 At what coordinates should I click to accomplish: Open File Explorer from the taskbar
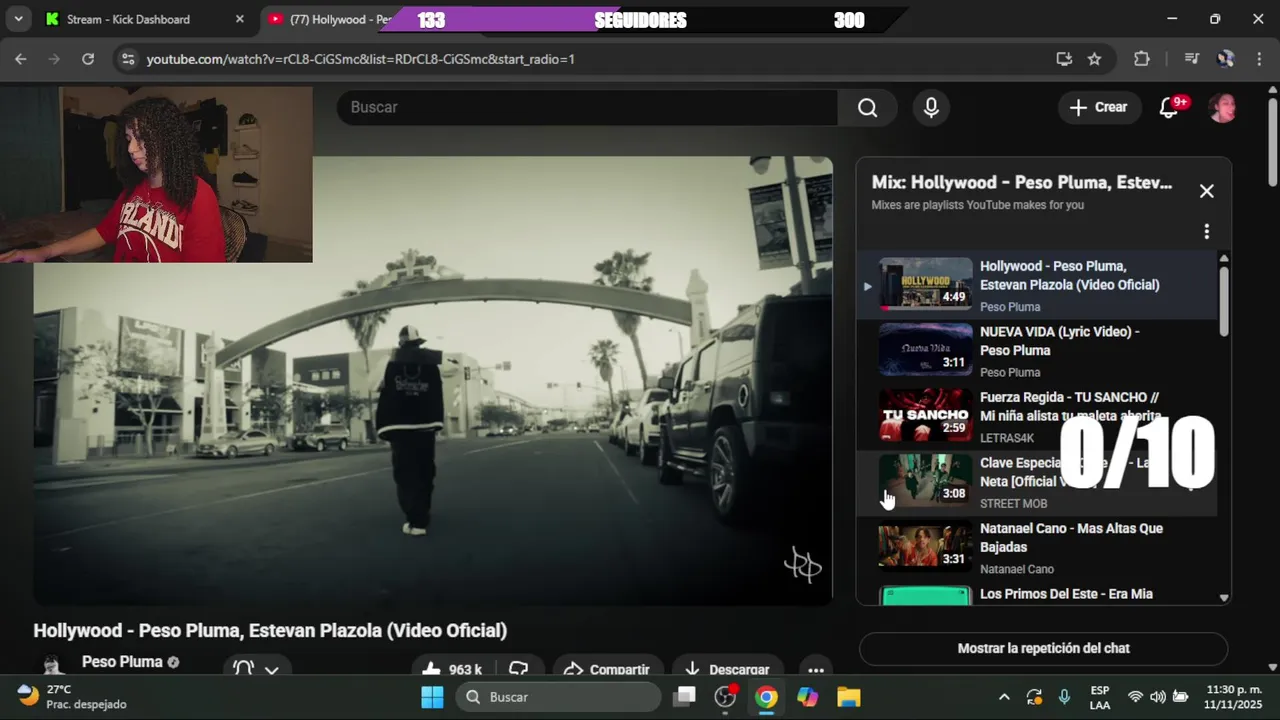coord(848,697)
